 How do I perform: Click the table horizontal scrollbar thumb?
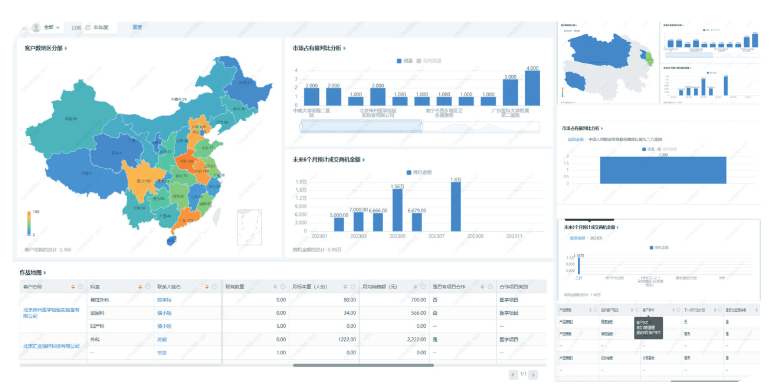[x=363, y=365]
